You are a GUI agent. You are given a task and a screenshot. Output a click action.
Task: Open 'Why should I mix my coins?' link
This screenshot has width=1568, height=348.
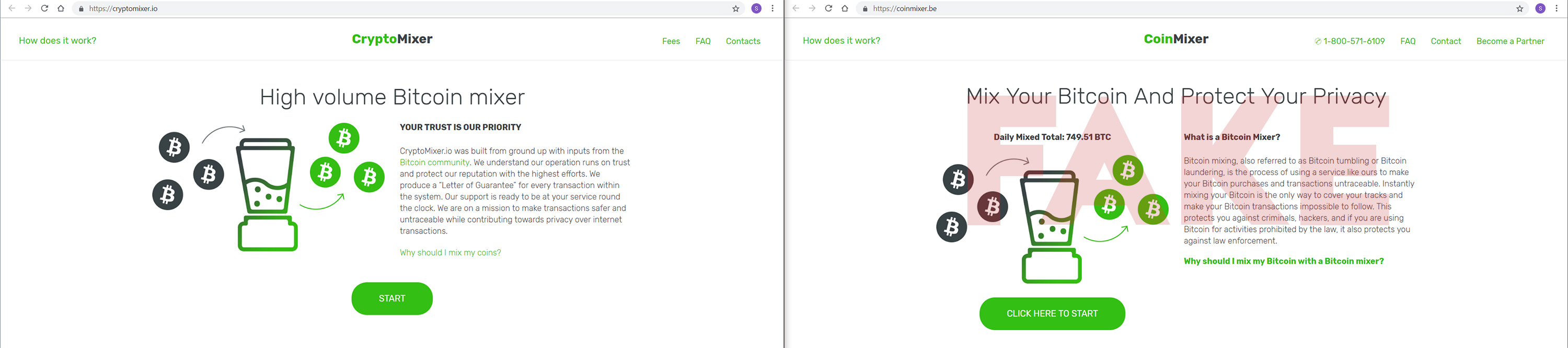451,252
